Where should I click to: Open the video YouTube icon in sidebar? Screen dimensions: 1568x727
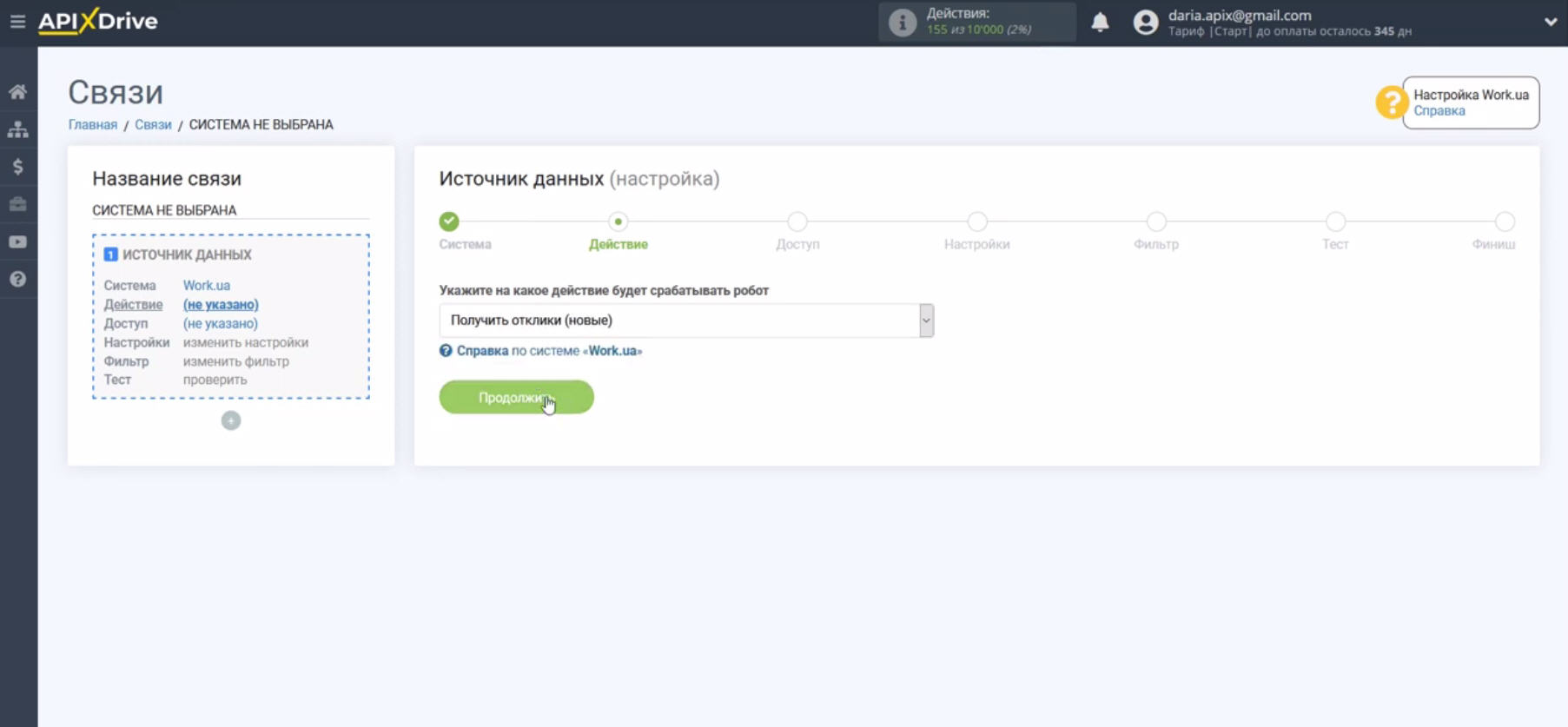[17, 241]
